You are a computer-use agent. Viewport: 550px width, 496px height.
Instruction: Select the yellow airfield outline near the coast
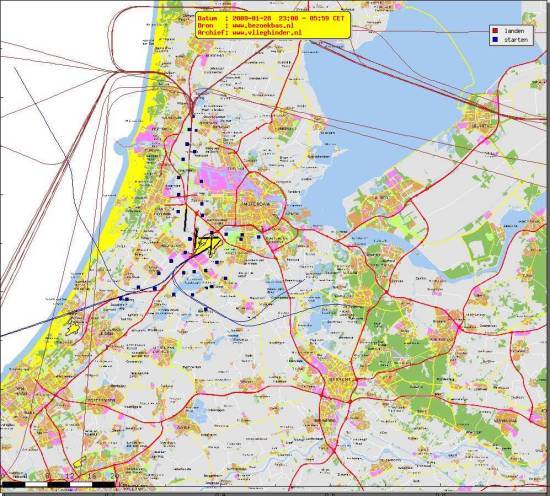pos(73,327)
